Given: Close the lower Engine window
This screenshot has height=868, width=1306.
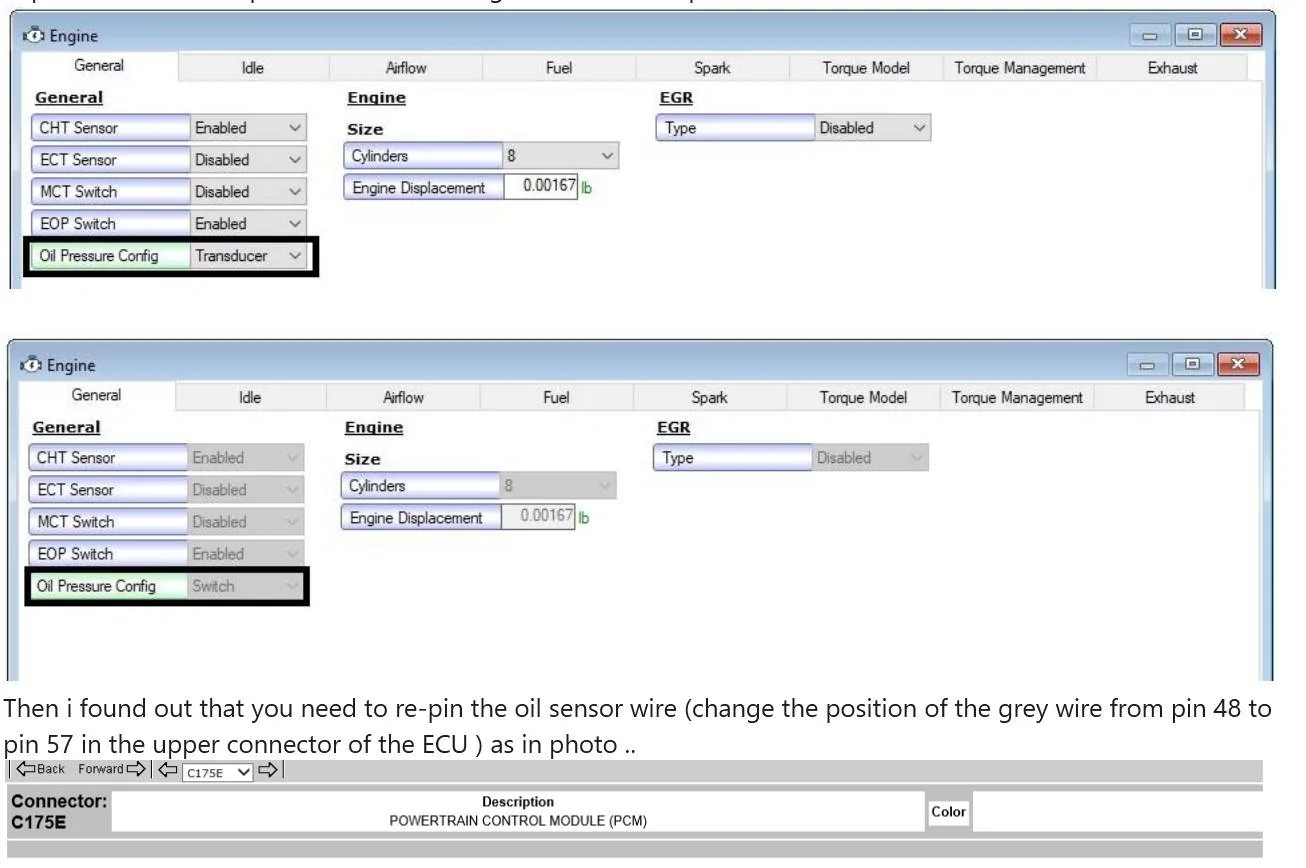Looking at the screenshot, I should tap(1238, 364).
